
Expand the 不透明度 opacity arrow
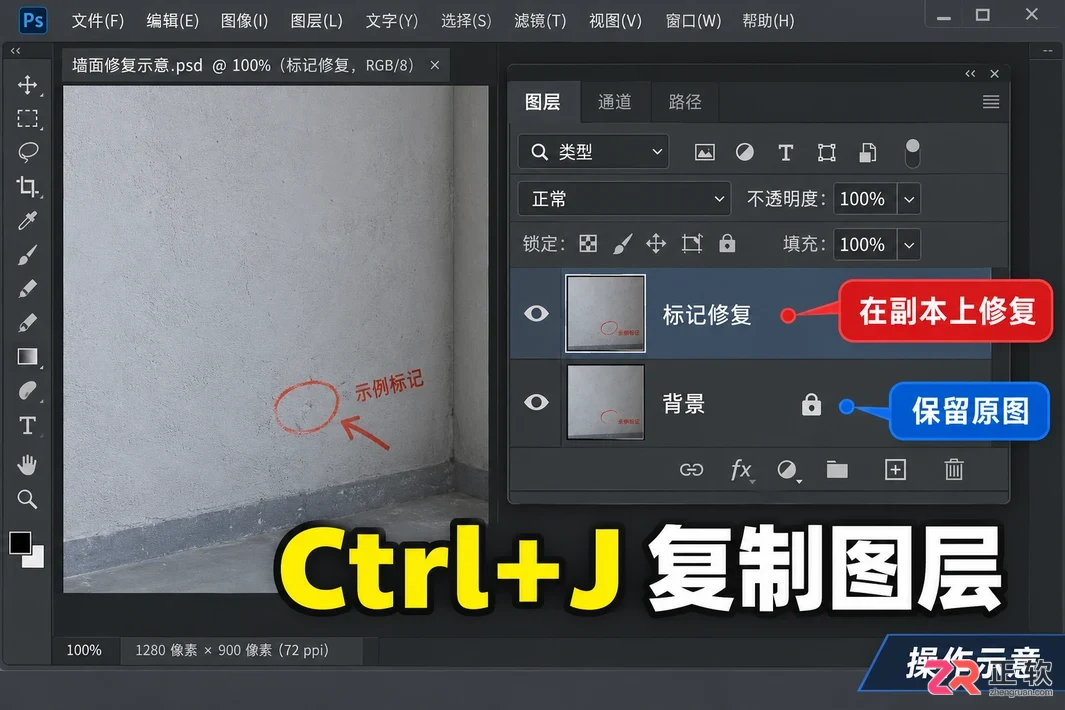coord(909,199)
